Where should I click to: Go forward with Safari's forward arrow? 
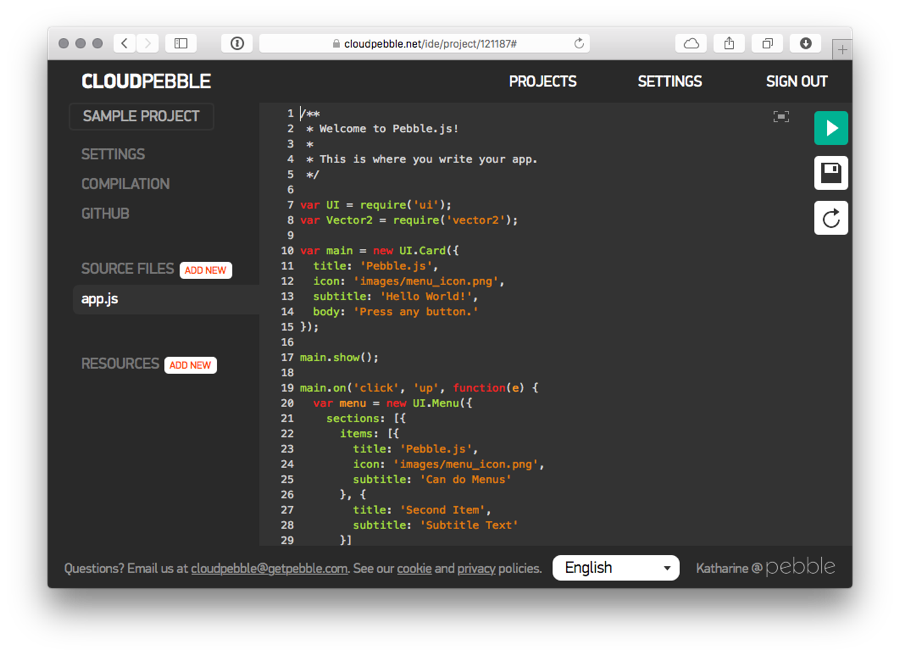(148, 43)
